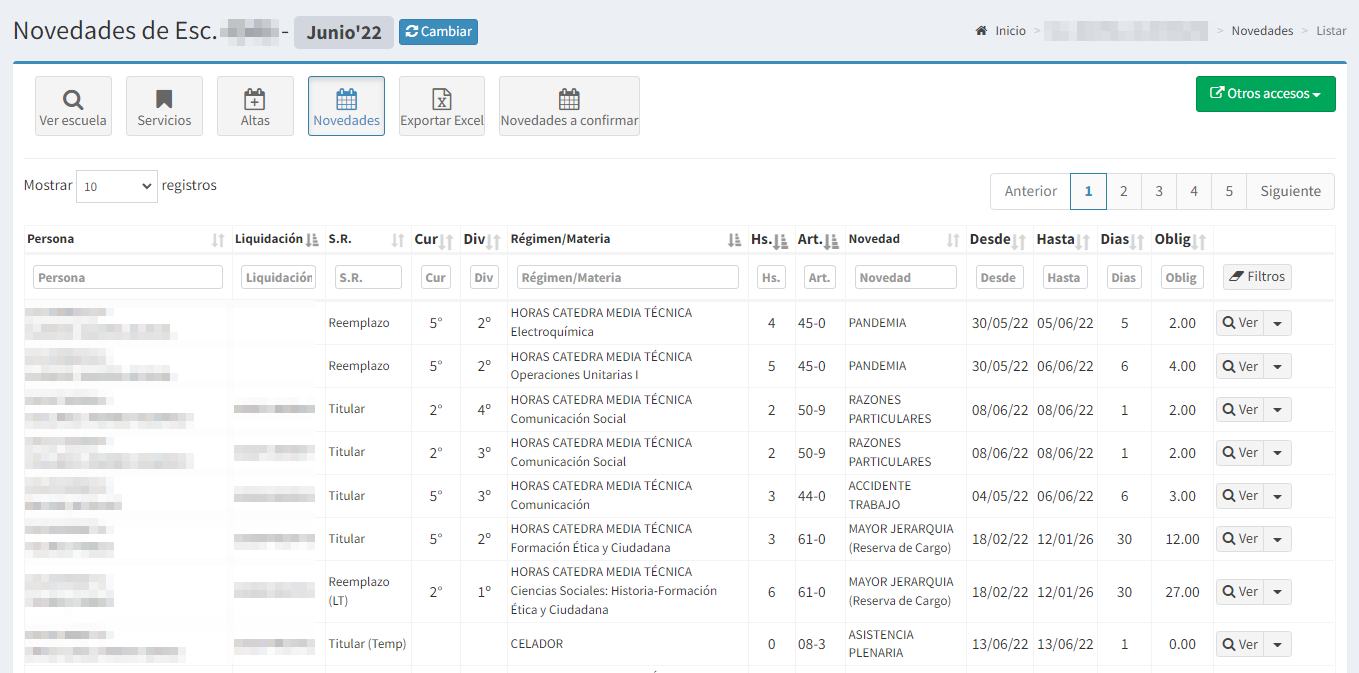
Task: Sort by Régimen/Materia column
Action: tap(627, 239)
